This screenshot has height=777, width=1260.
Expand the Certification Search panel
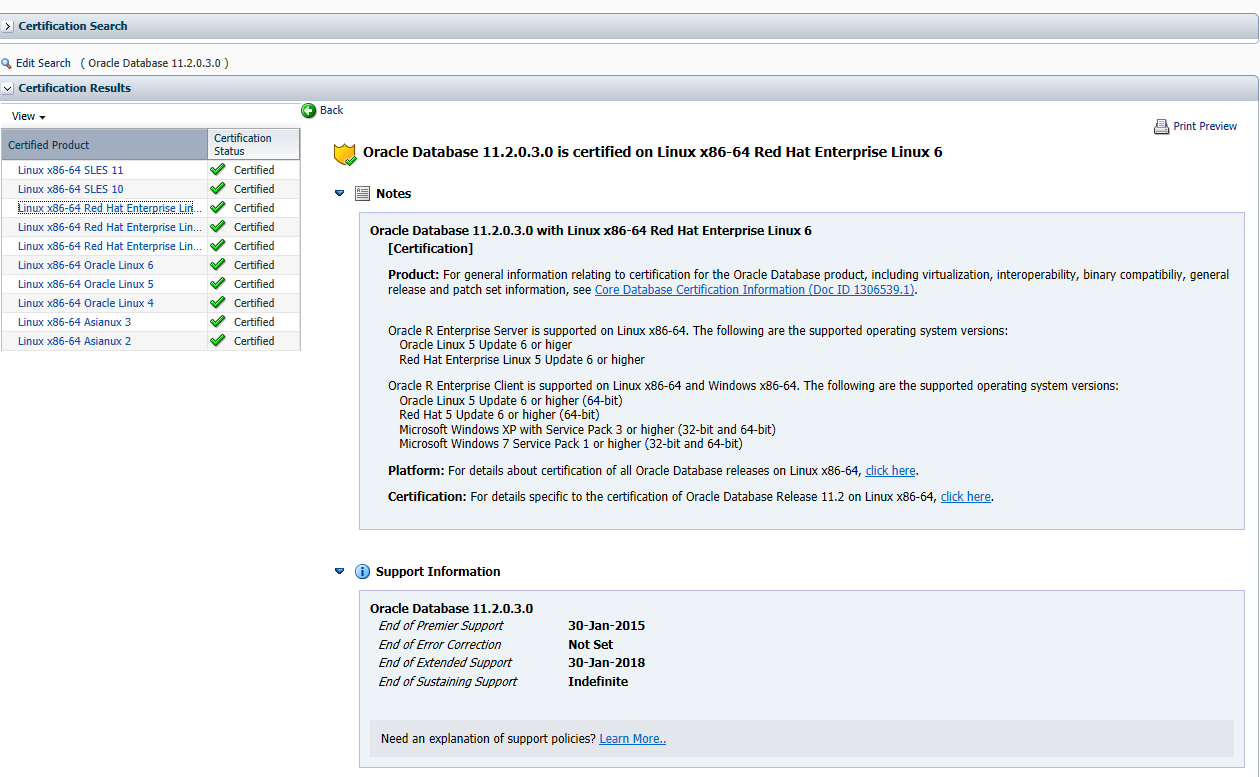tap(8, 26)
